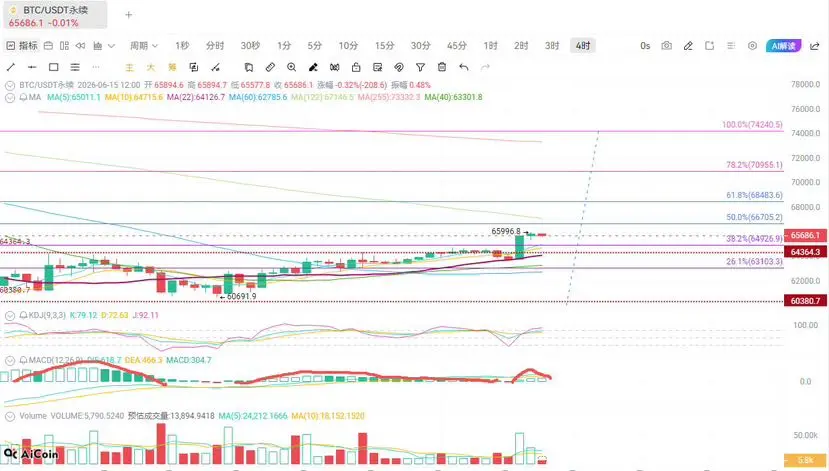829x471 pixels.
Task: Click the magnifier zoom-in tool
Action: click(x=291, y=67)
